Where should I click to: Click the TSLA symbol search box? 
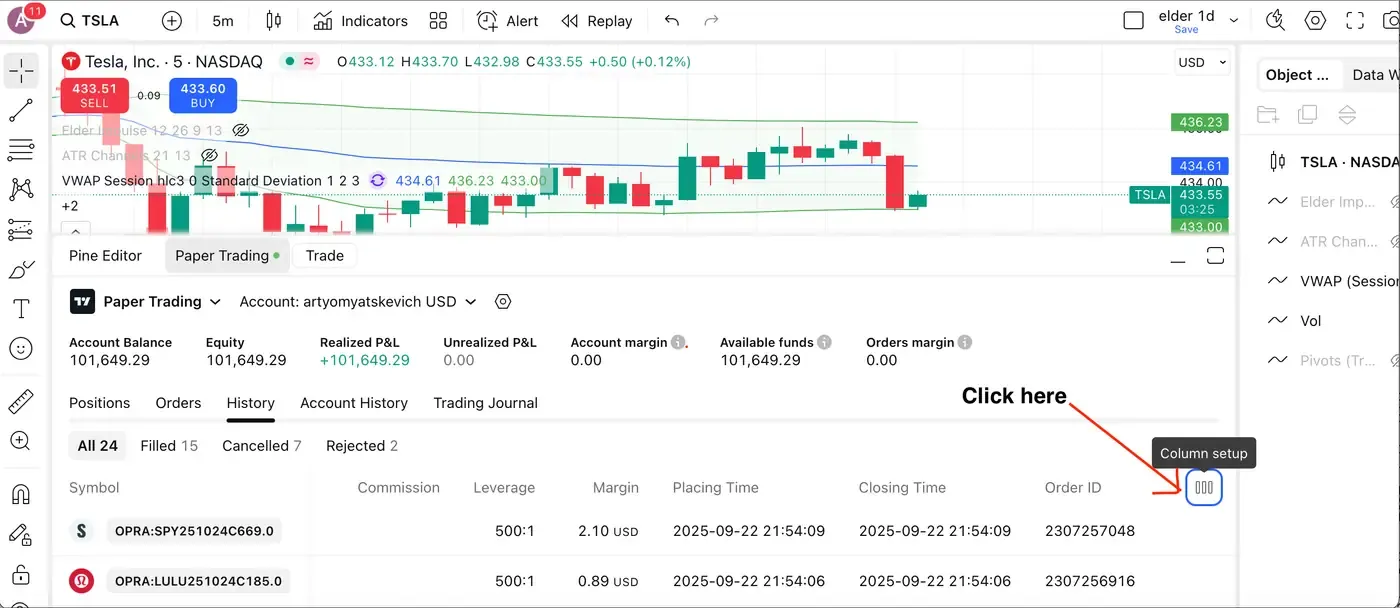click(89, 21)
